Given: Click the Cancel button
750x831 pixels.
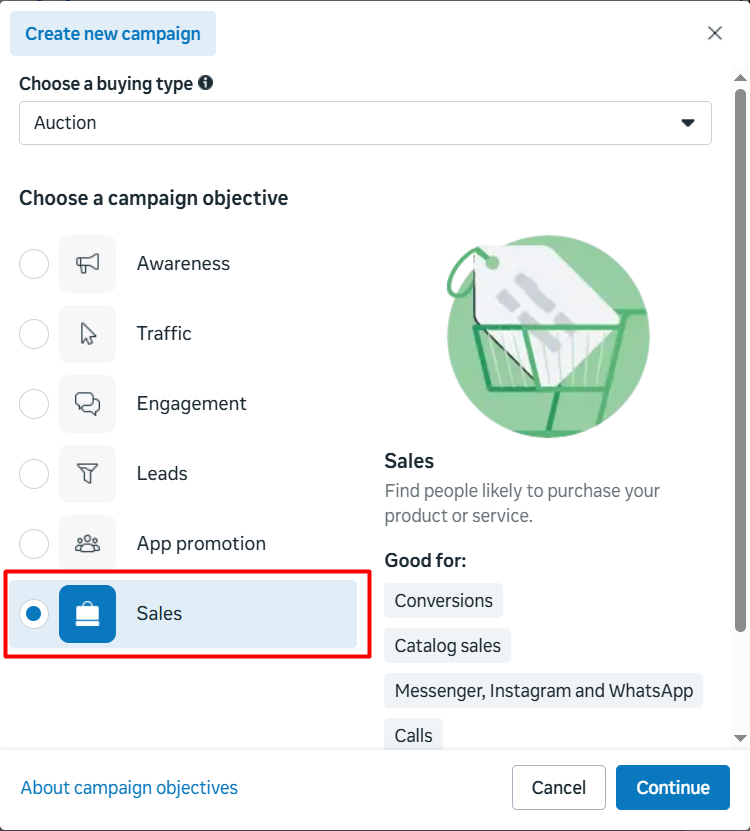Looking at the screenshot, I should point(559,788).
